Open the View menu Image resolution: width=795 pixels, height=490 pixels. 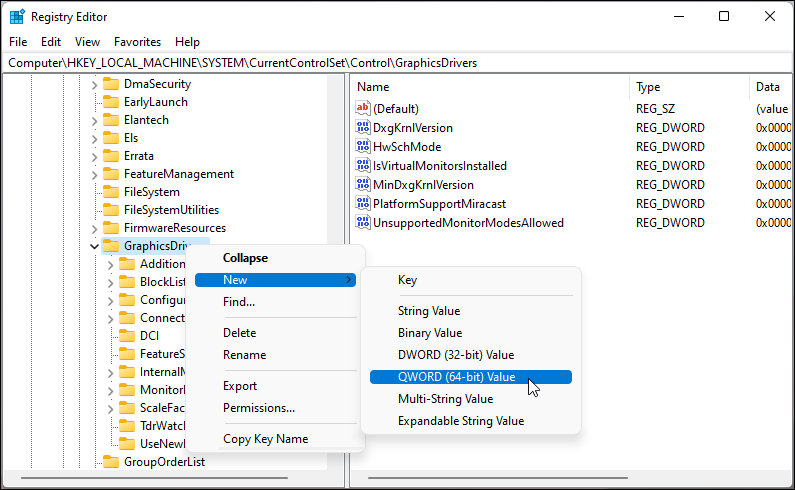tap(87, 42)
